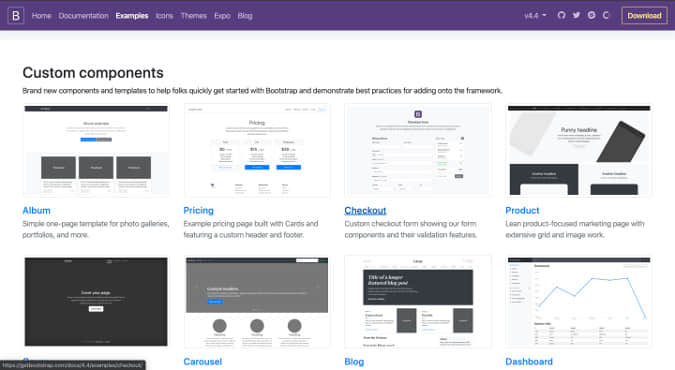The image size is (675, 370).
Task: Click the Carousel template thumbnail
Action: coord(257,302)
